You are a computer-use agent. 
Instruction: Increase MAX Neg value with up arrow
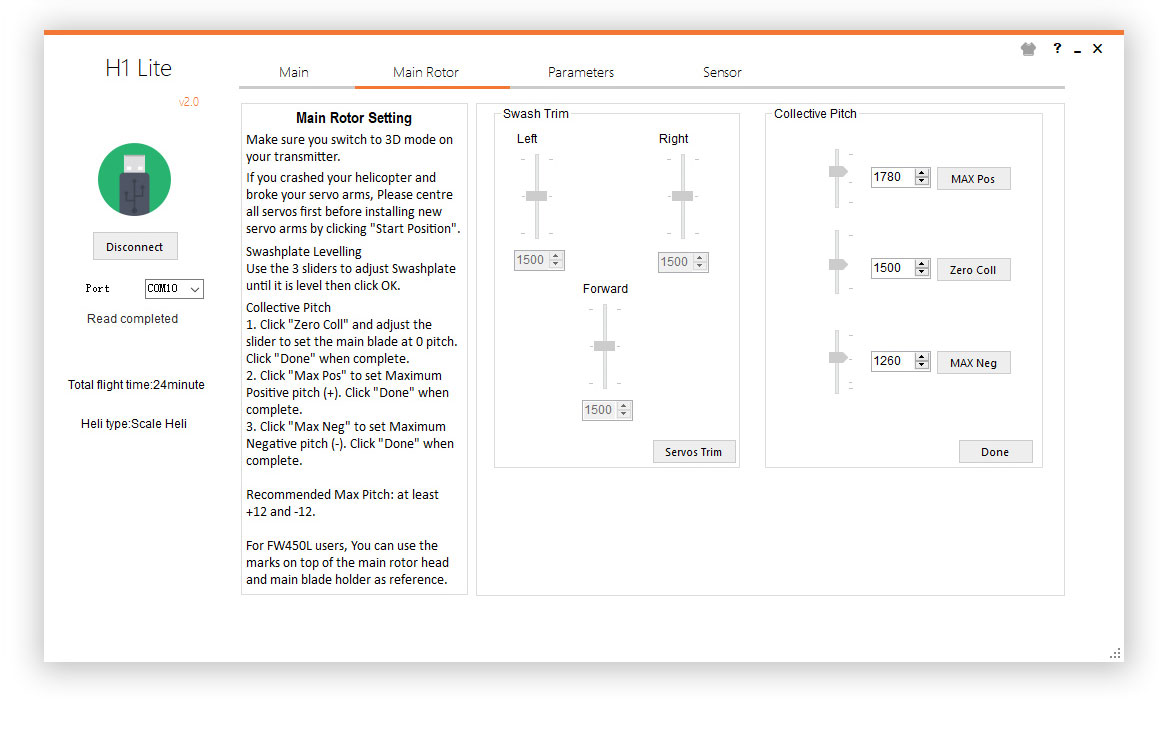tap(922, 356)
